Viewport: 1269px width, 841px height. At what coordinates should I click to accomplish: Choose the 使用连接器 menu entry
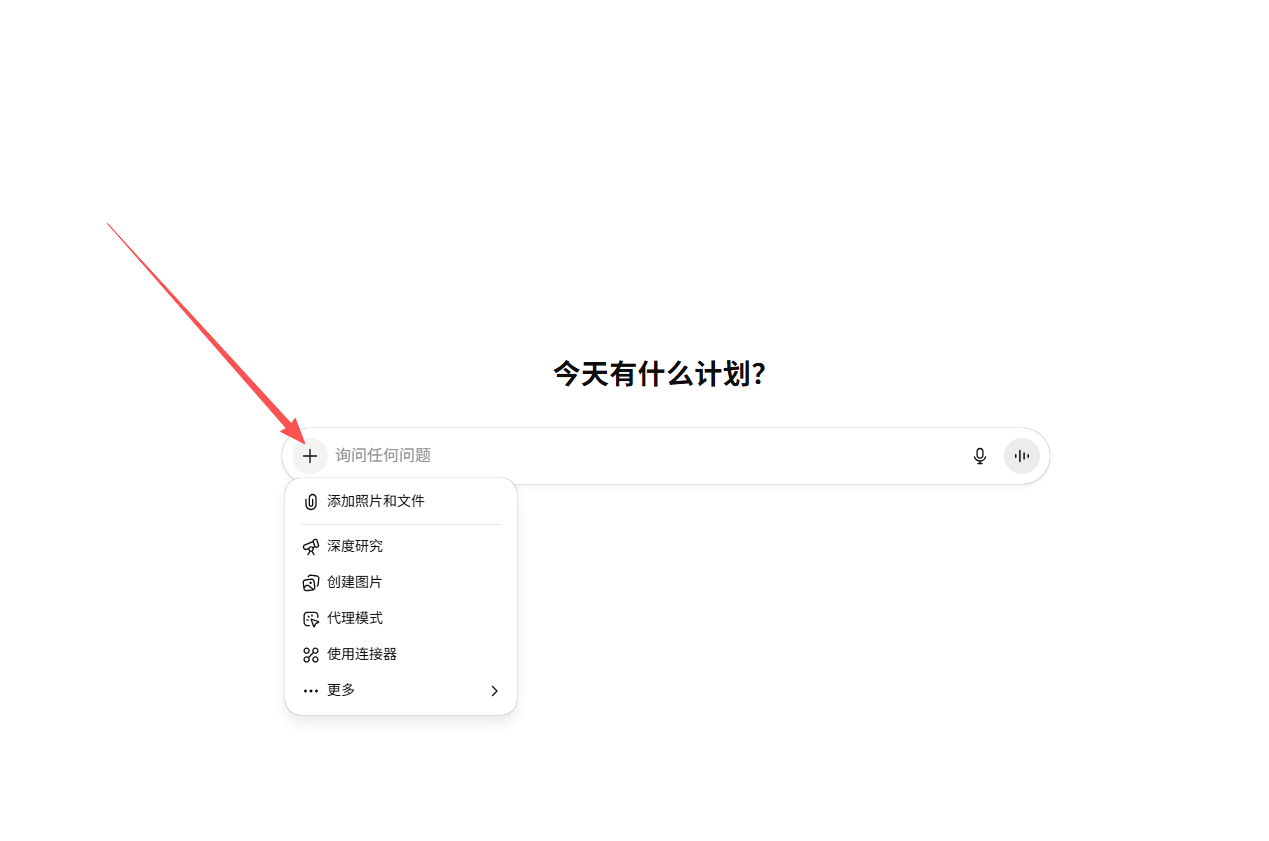[x=362, y=654]
